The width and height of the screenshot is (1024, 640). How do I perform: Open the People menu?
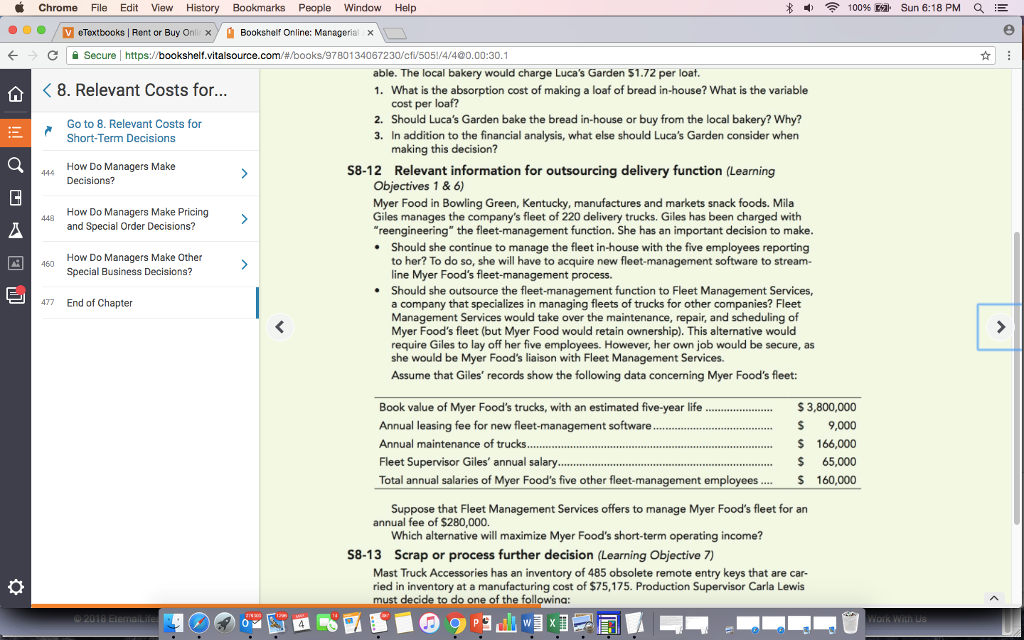315,8
